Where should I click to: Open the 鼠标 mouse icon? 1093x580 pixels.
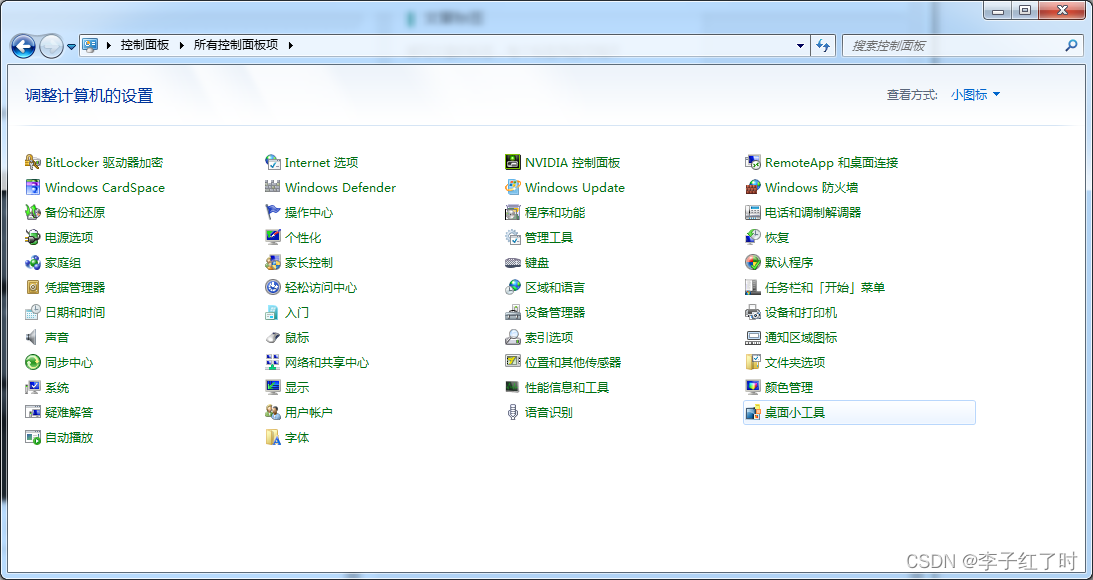[x=273, y=337]
